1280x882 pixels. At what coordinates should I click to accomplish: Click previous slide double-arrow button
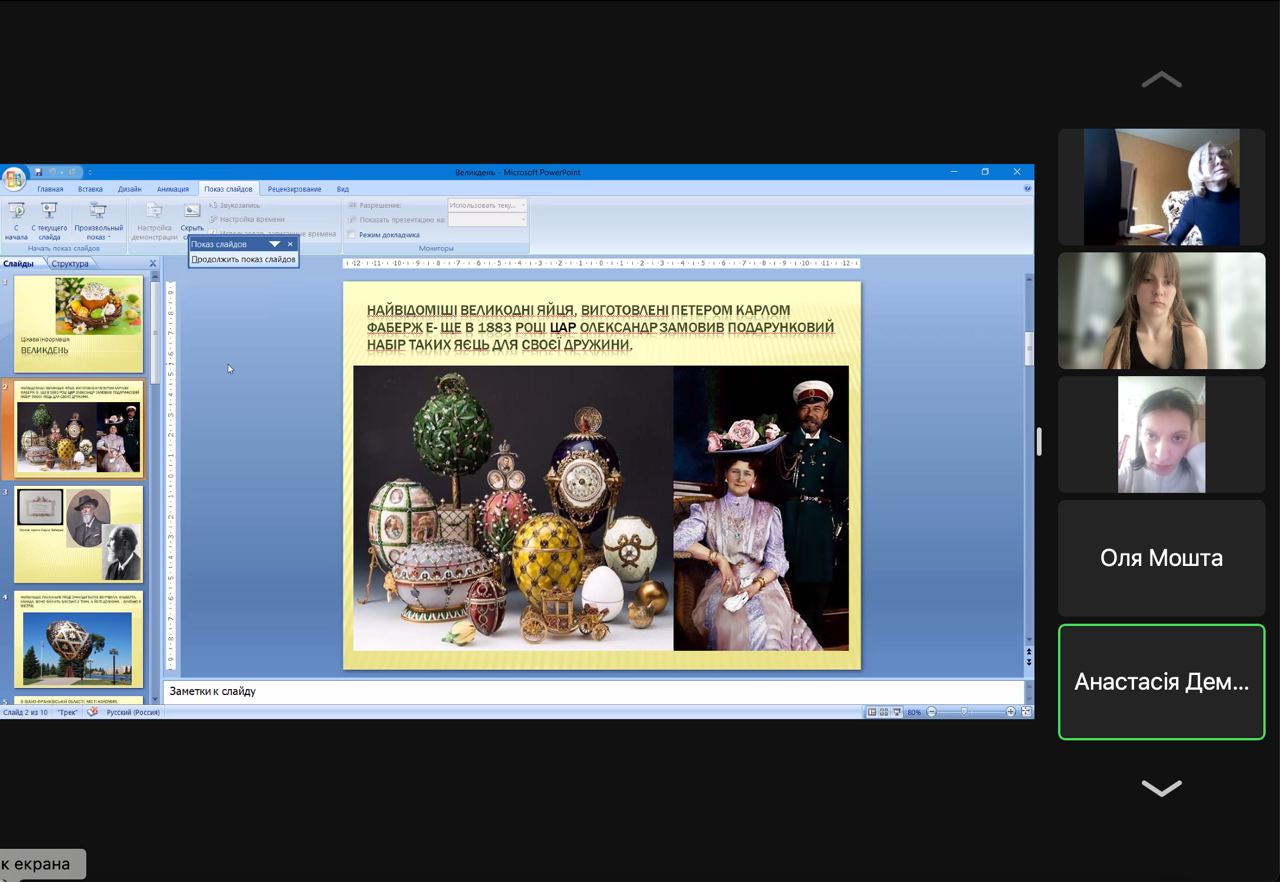click(x=1029, y=652)
